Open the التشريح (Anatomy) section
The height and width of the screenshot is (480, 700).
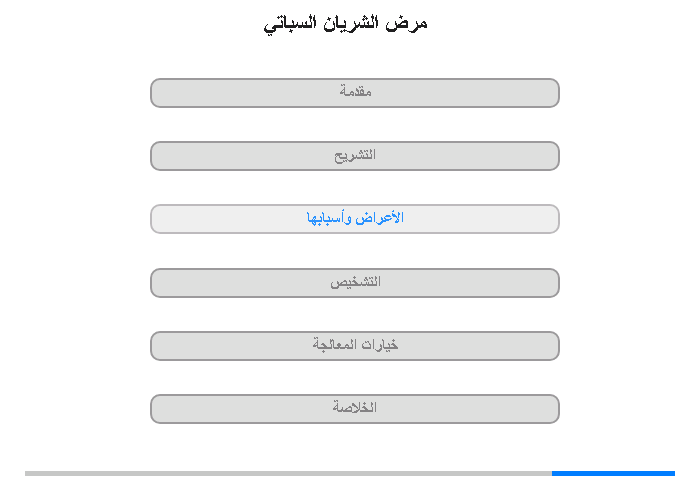click(x=355, y=156)
